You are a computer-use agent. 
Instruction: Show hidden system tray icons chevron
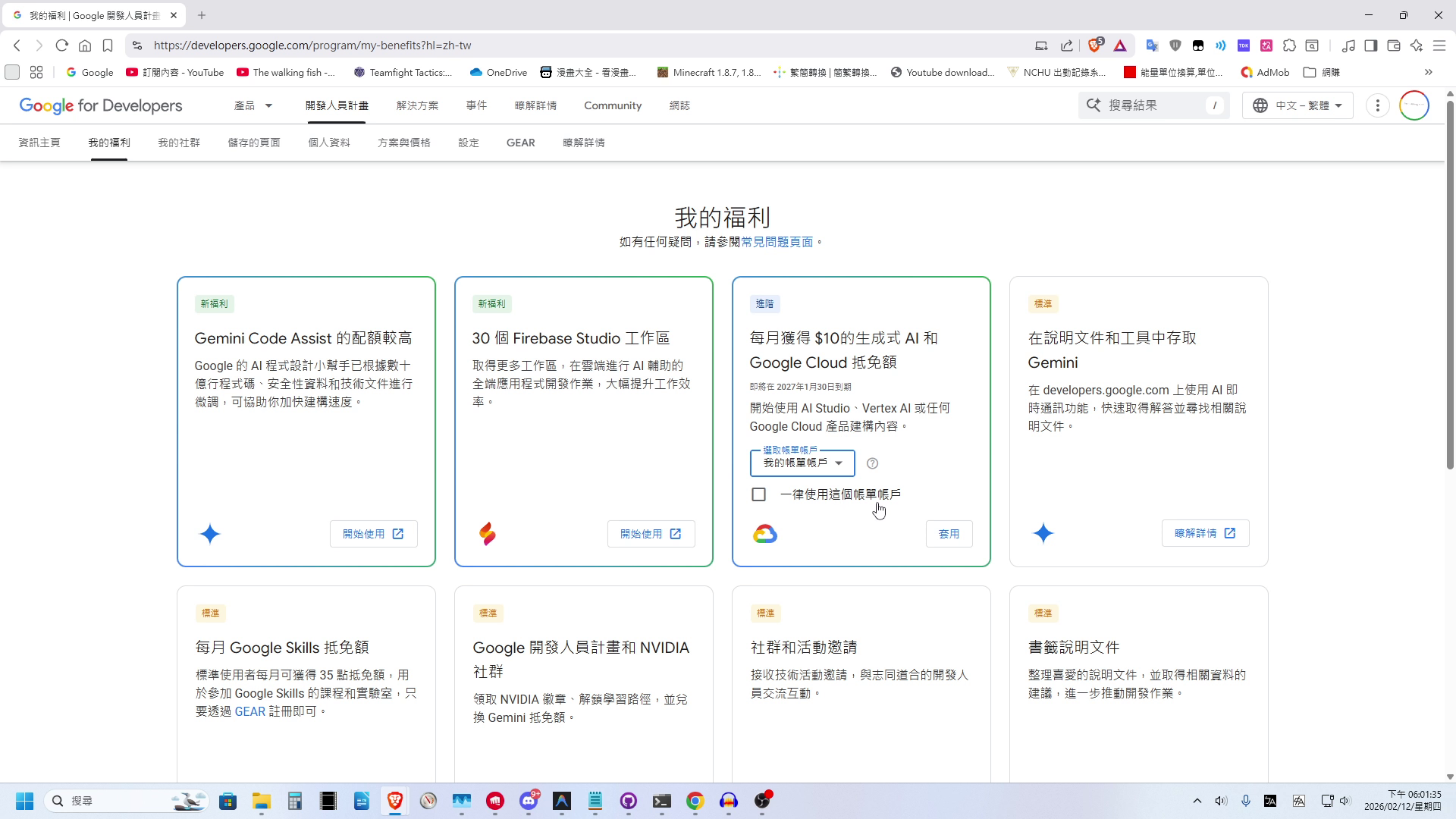[x=1197, y=801]
